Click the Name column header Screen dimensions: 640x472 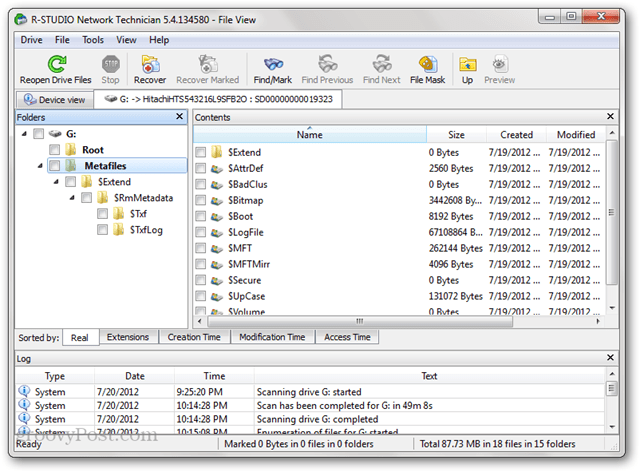[x=310, y=134]
